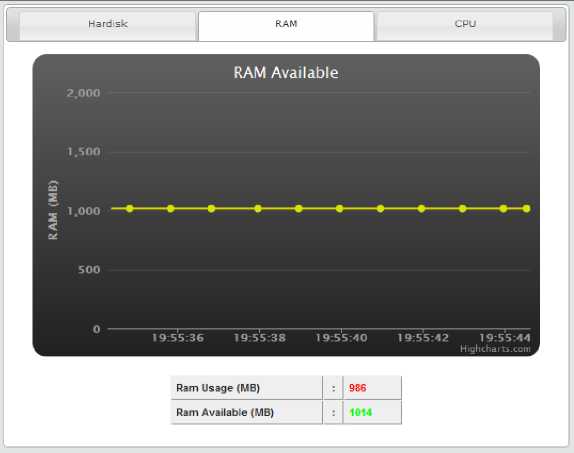The height and width of the screenshot is (453, 574).
Task: Click the green 1014 RAM available value
Action: pos(361,412)
